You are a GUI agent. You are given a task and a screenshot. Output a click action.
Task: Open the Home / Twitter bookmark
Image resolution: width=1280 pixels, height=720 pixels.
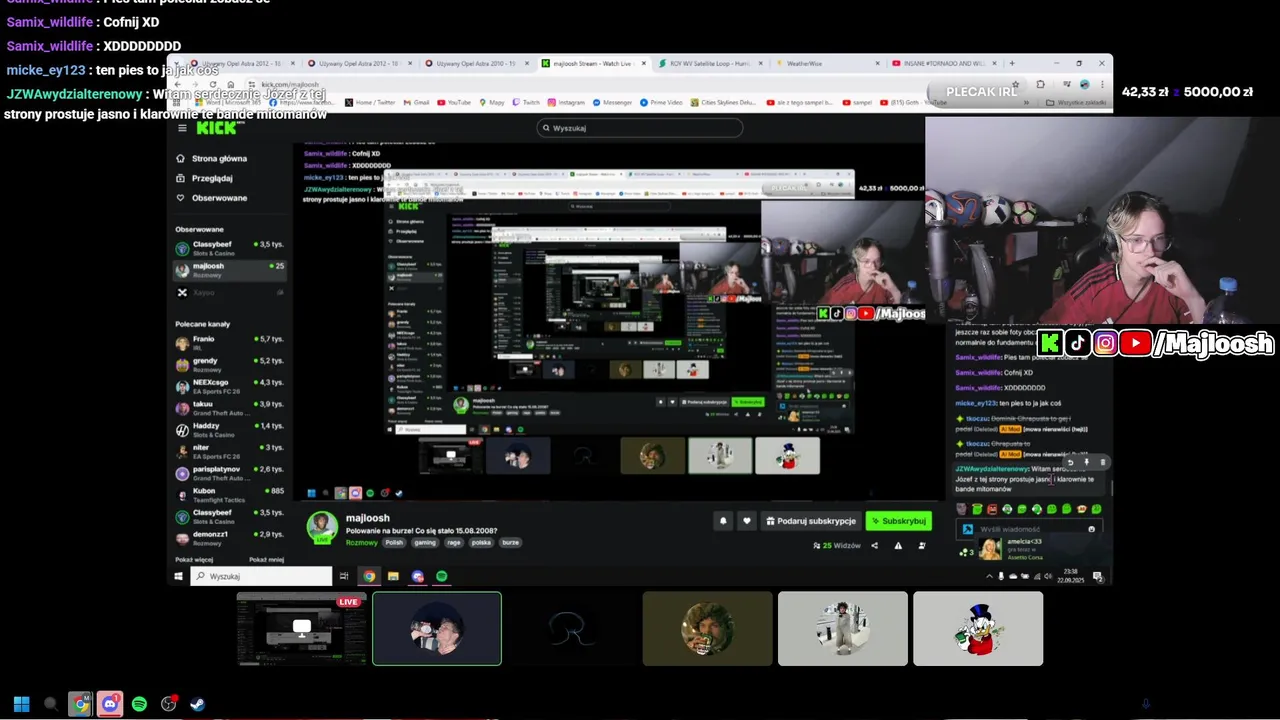(x=370, y=102)
